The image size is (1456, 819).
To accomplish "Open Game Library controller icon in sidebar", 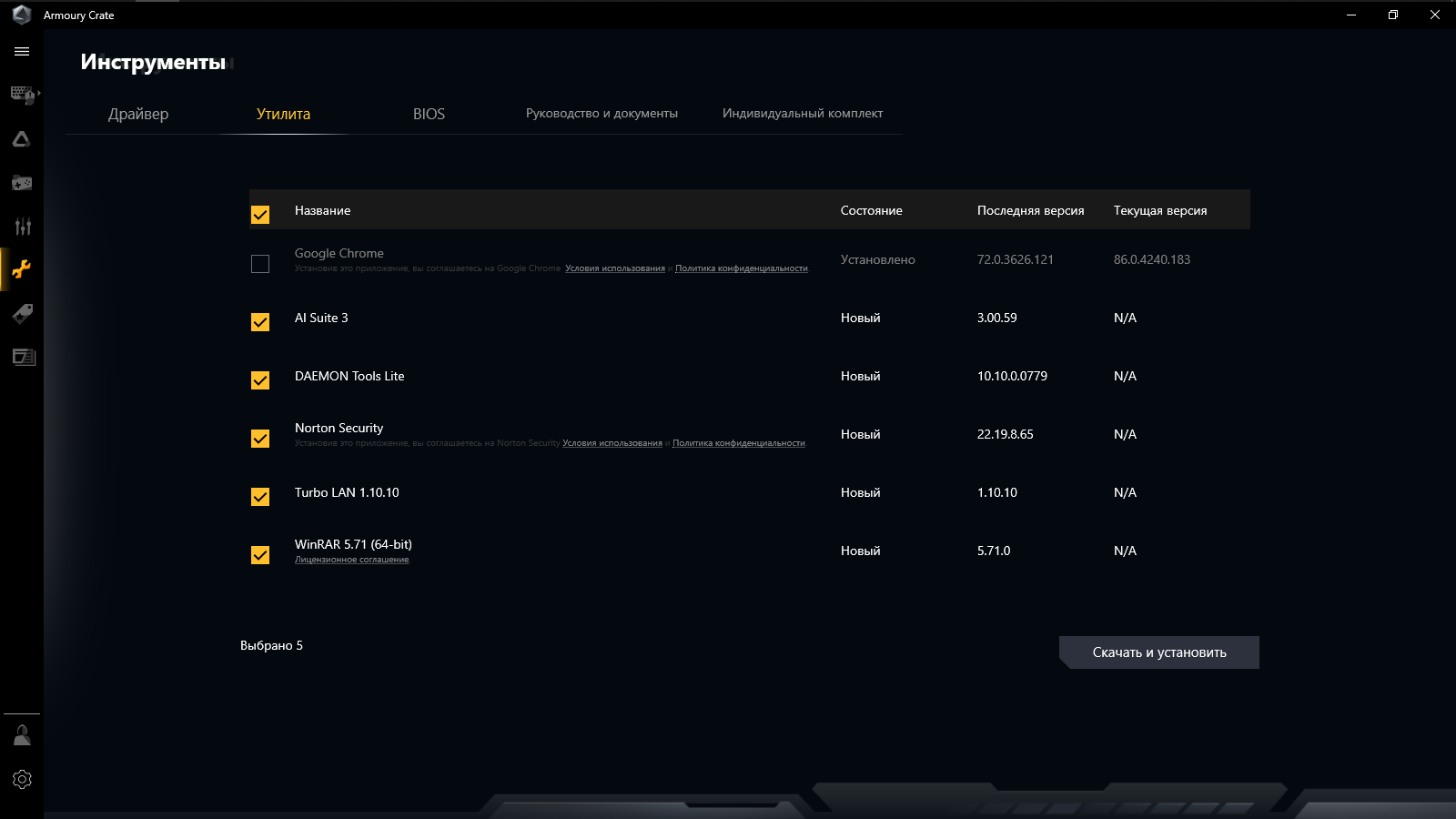I will [x=22, y=183].
